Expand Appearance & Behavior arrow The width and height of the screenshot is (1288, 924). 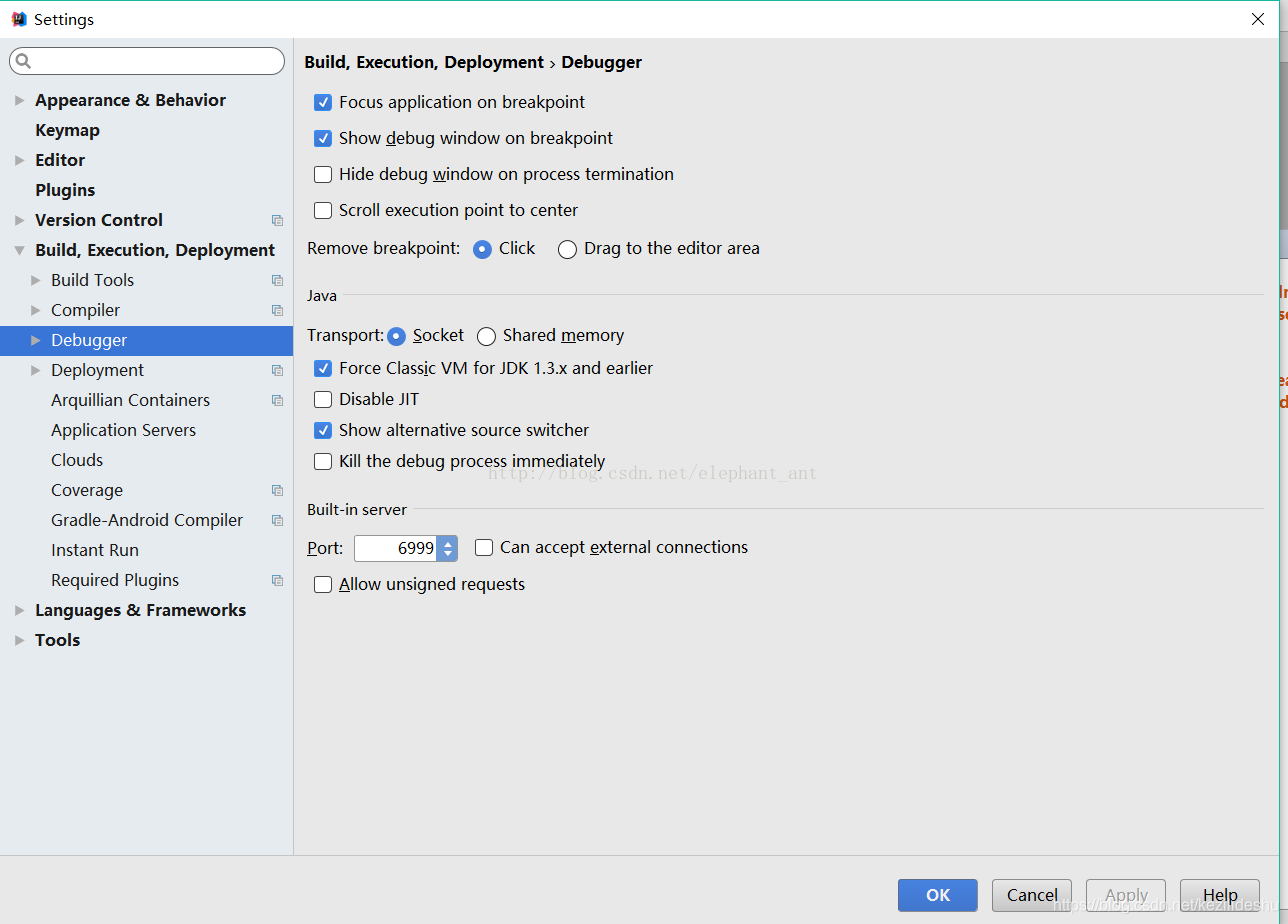(x=19, y=100)
